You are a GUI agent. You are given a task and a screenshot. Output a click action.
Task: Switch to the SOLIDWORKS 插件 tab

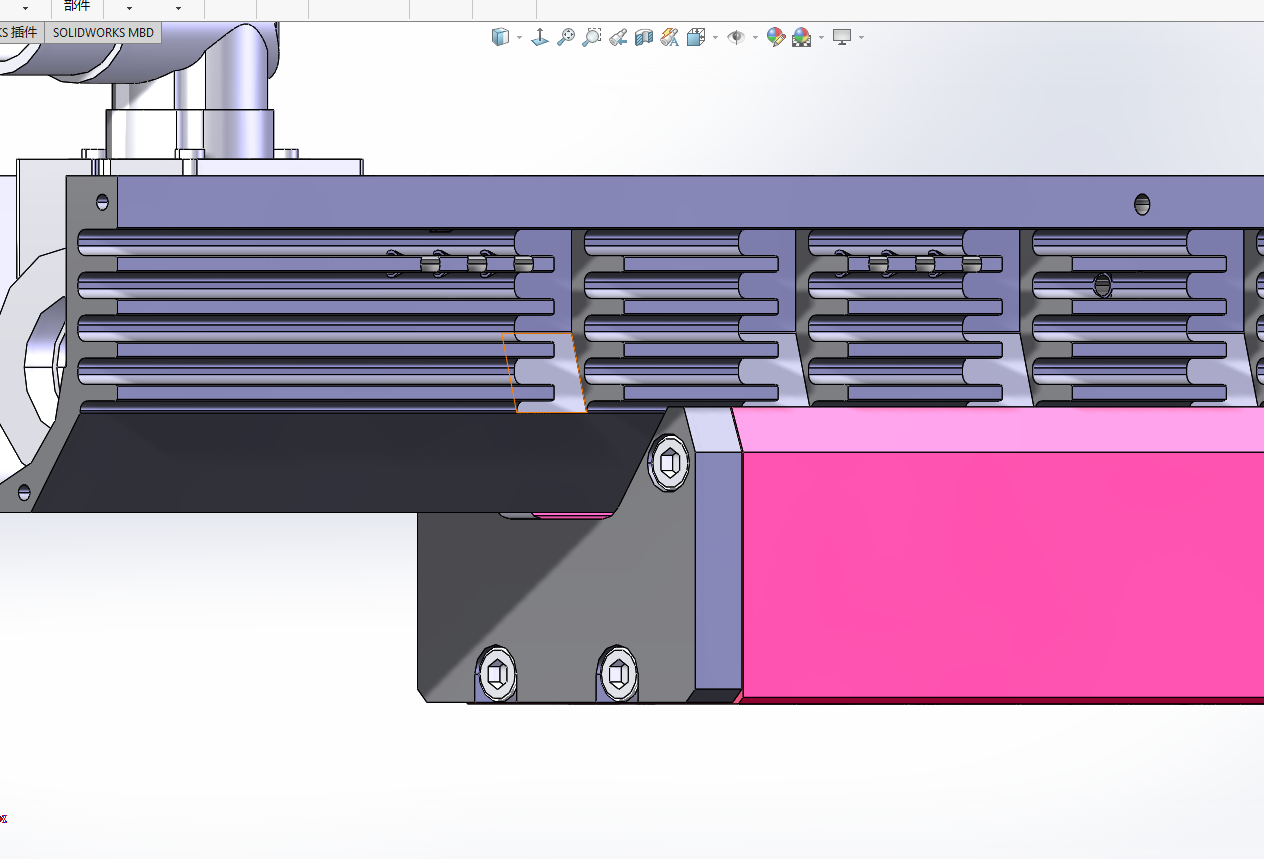pos(20,32)
